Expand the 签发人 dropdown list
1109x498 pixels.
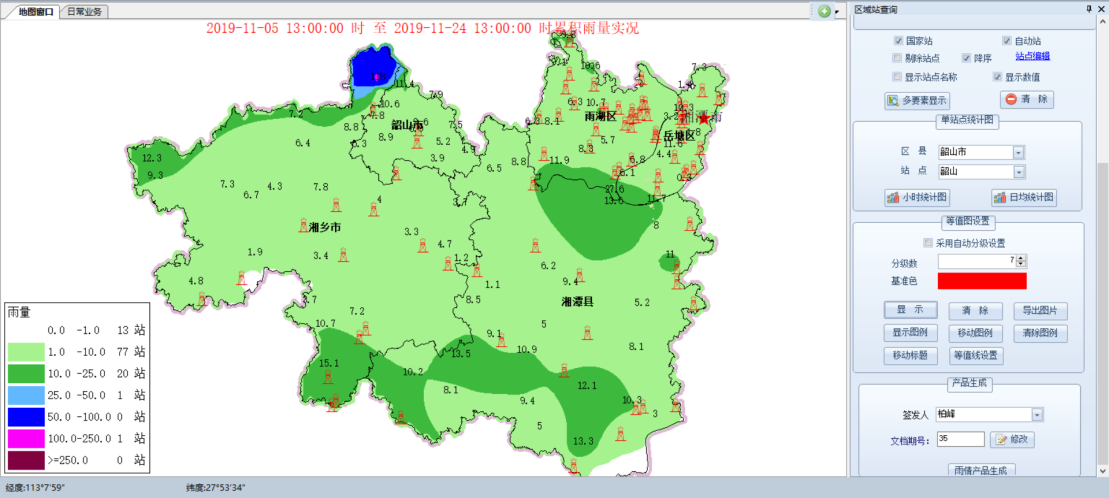[x=1036, y=414]
